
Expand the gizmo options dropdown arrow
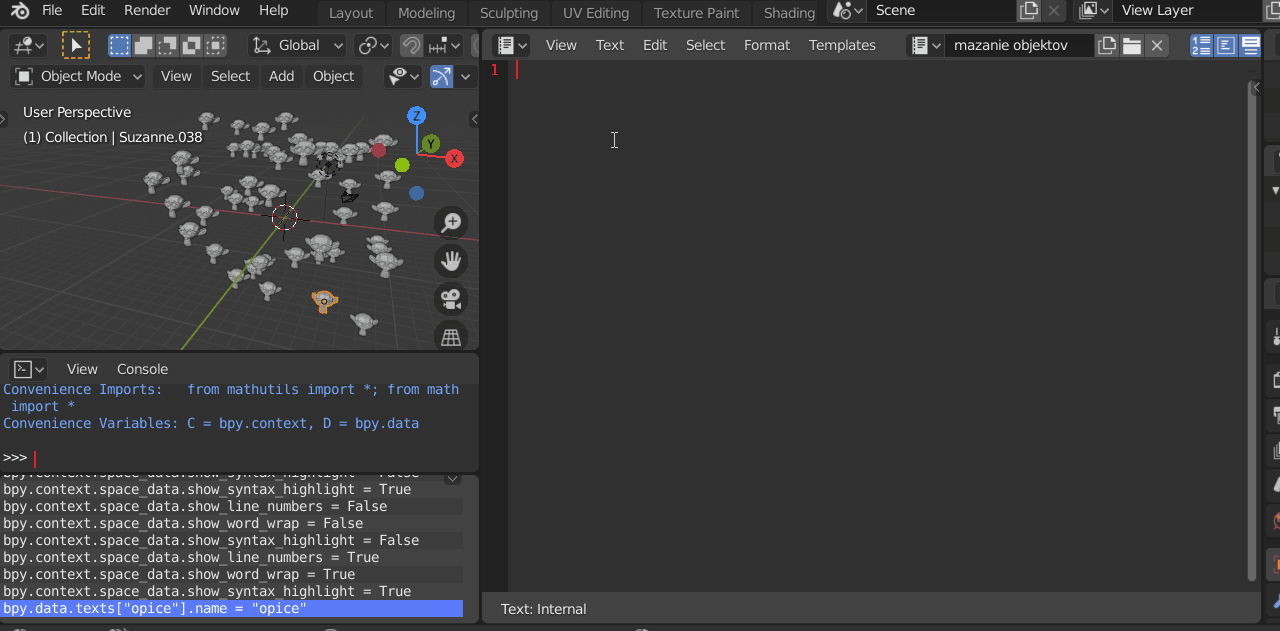pos(465,76)
